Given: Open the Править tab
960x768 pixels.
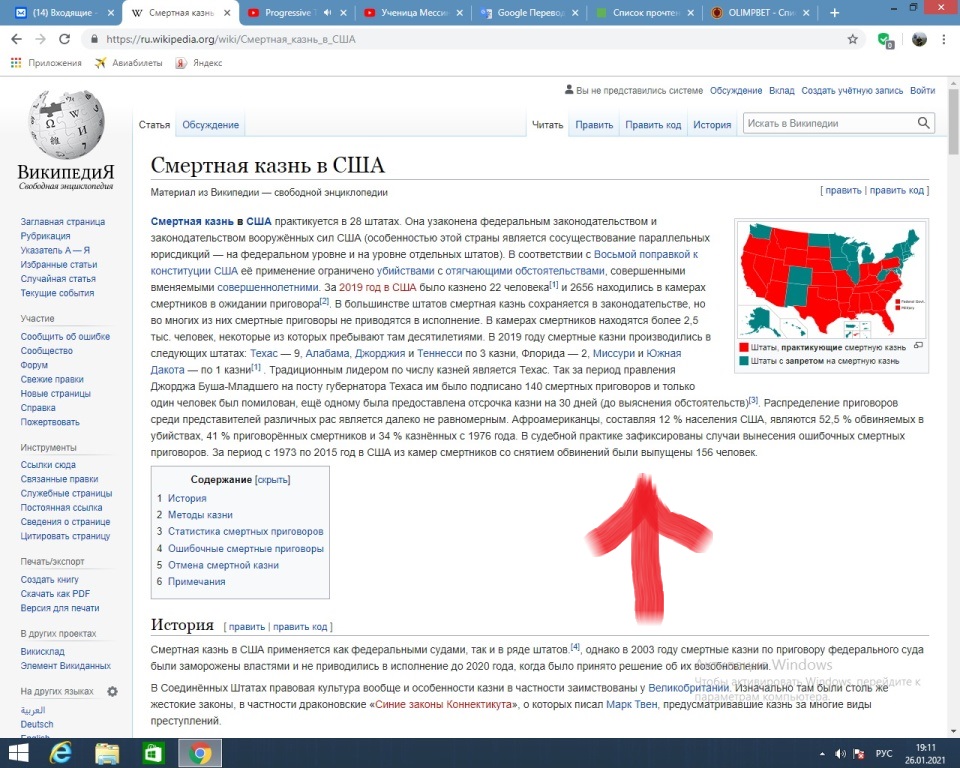Looking at the screenshot, I should (x=594, y=124).
